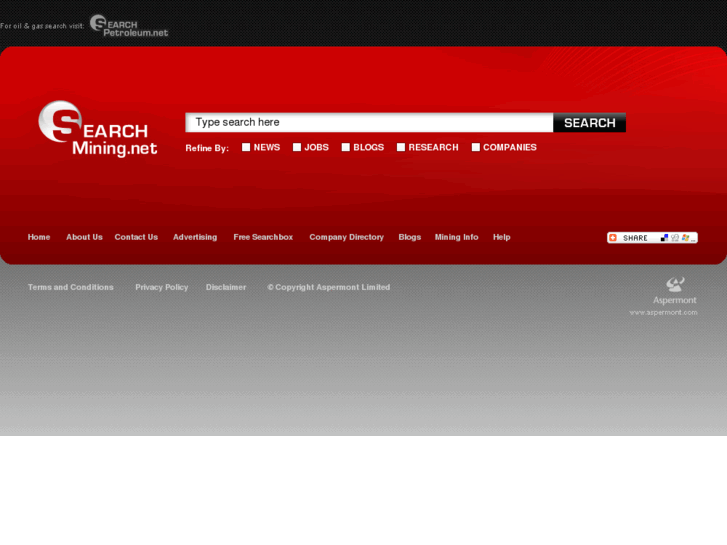Click the black SEARCH button
The image size is (727, 545).
click(x=589, y=122)
